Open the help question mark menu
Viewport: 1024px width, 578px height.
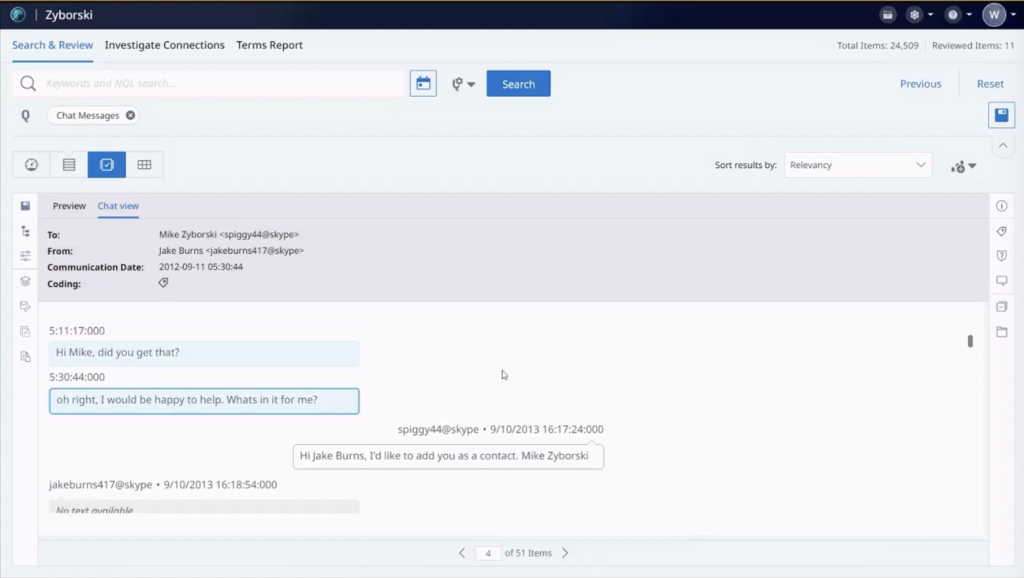tap(957, 14)
